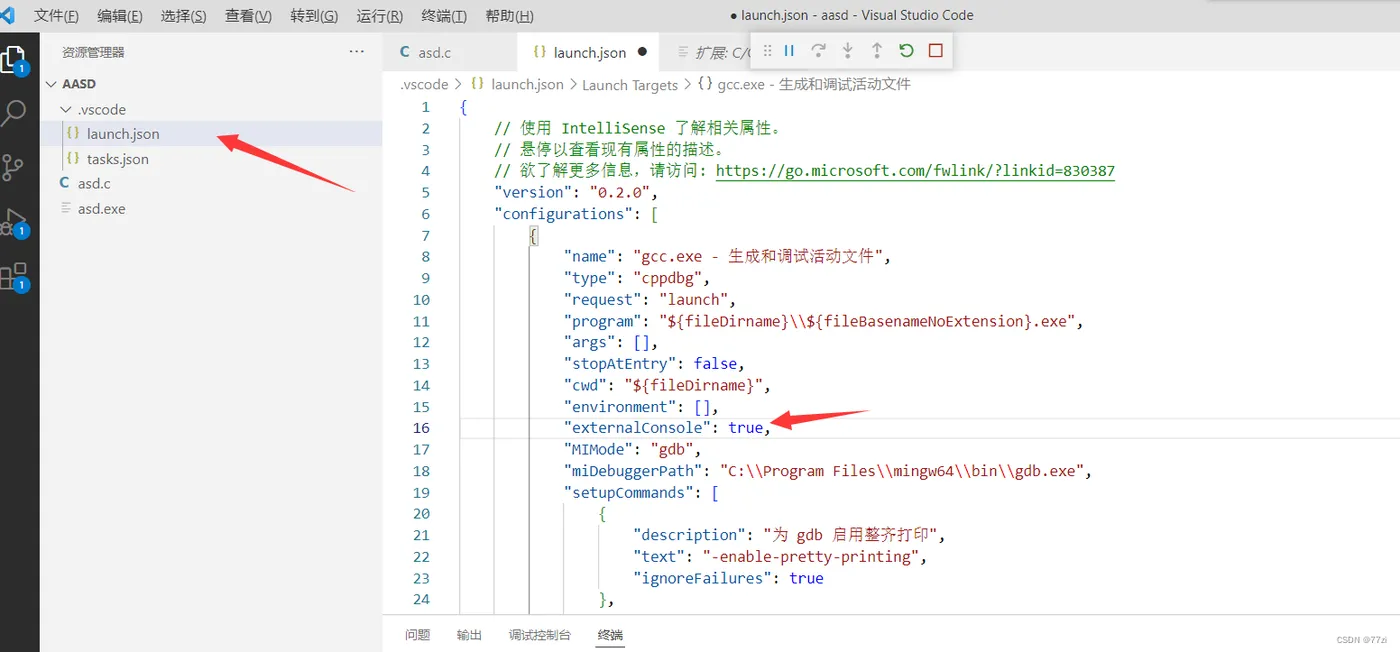
Task: Click the "ignoreFailures": true line
Action: coord(727,578)
